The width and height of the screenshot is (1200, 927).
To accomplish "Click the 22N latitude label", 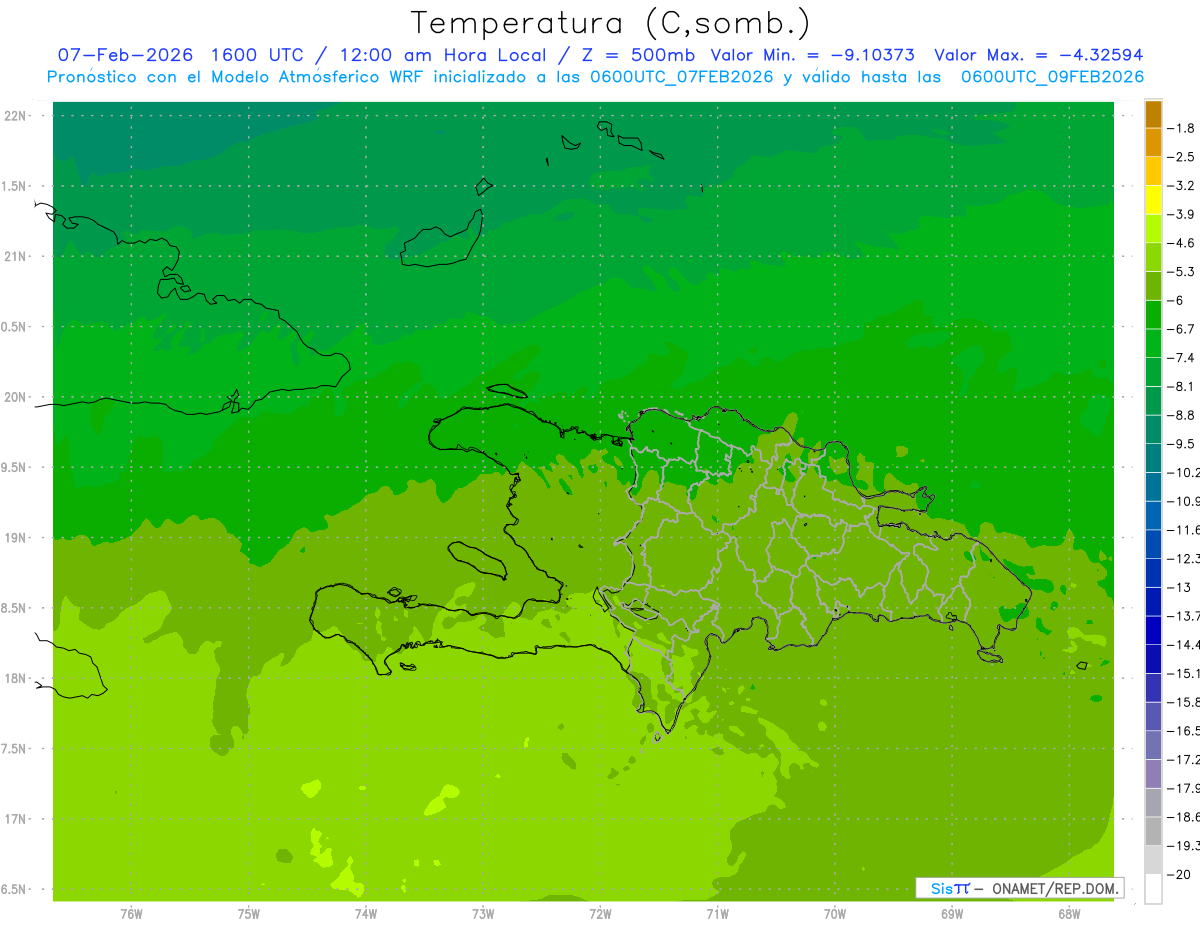I will (x=15, y=116).
